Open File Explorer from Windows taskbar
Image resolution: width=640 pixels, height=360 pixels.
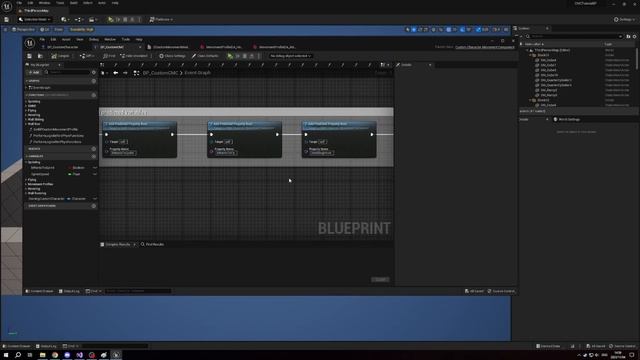point(42,355)
